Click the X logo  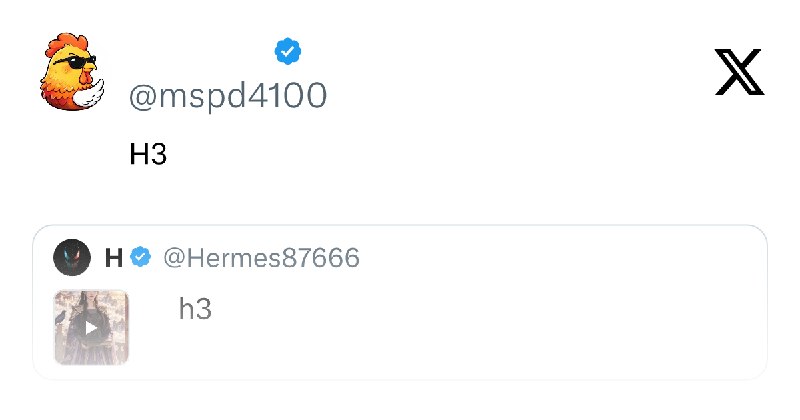click(739, 72)
